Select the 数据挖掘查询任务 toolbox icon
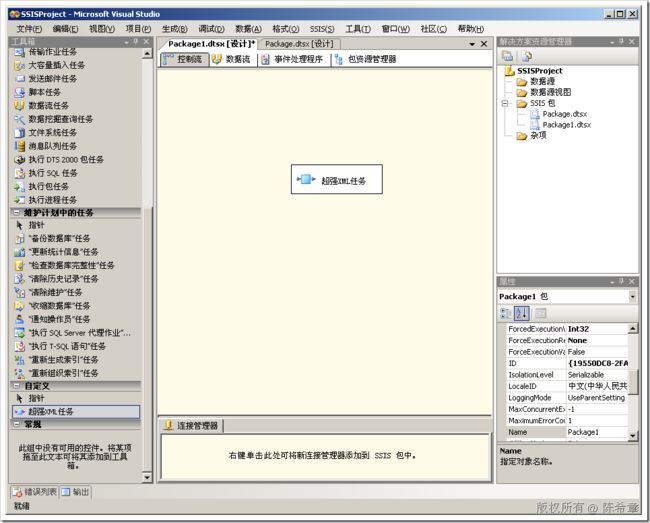The image size is (650, 523). tap(19, 119)
